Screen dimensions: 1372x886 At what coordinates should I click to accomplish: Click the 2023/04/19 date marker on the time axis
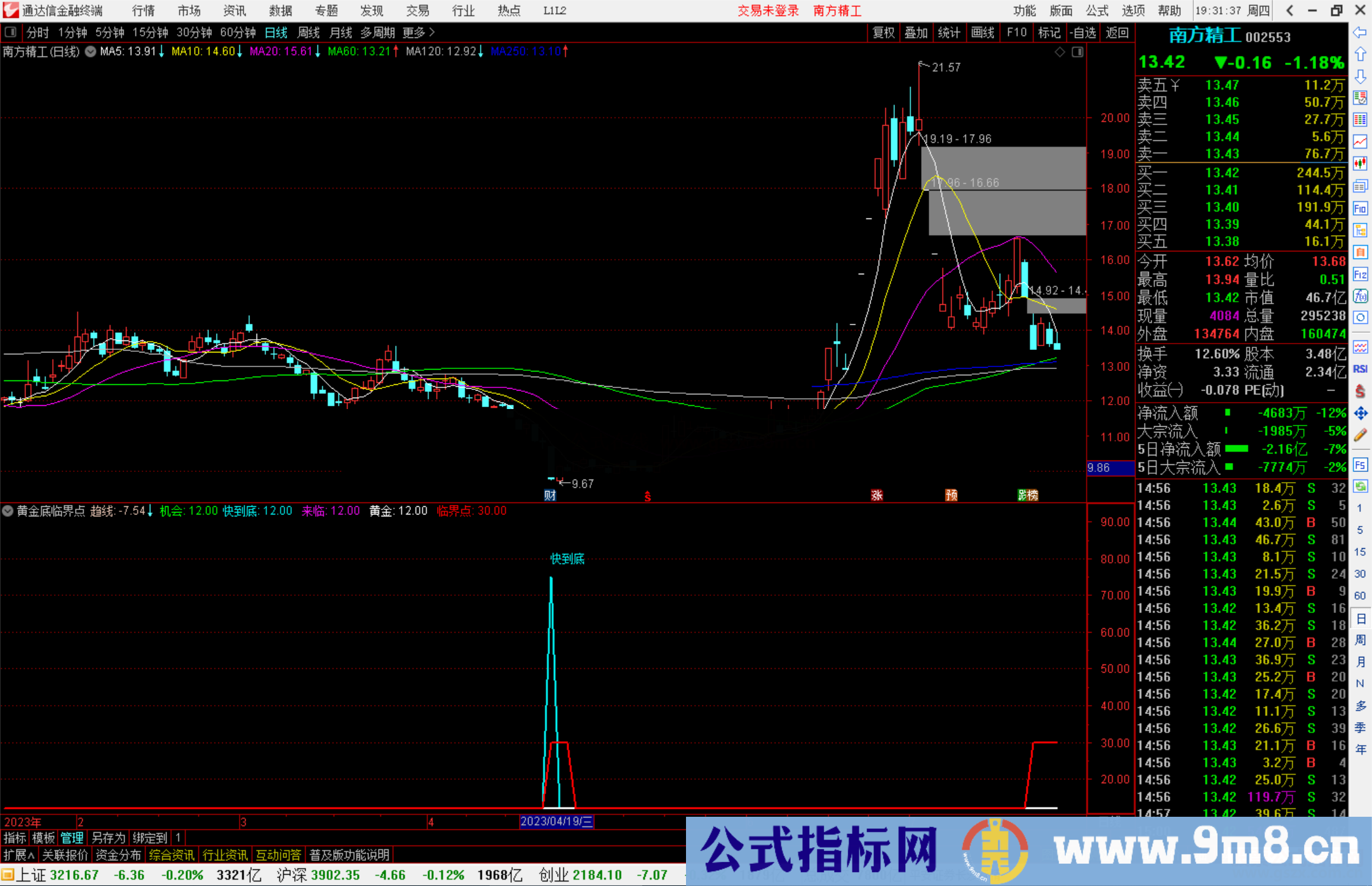[x=557, y=822]
